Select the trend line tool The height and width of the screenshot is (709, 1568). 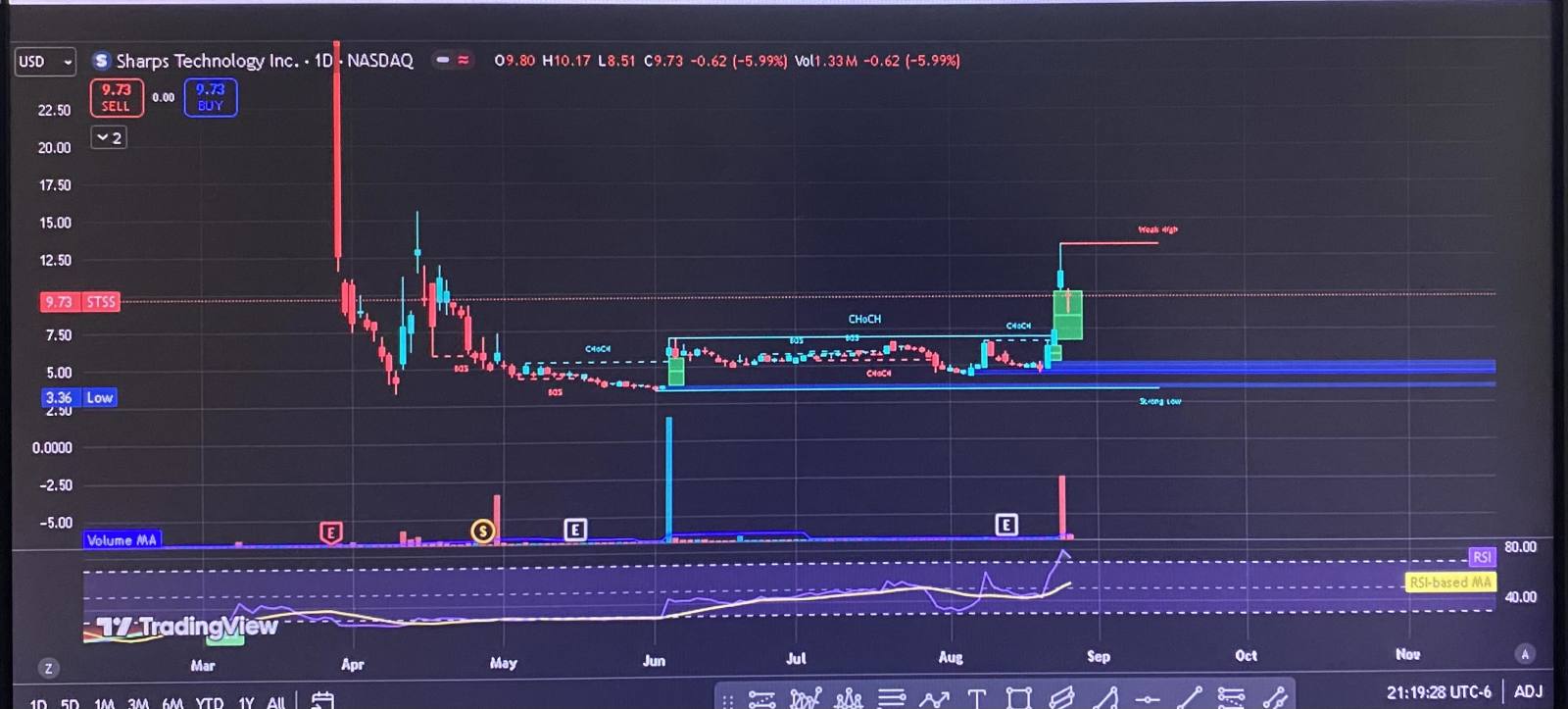(1190, 697)
